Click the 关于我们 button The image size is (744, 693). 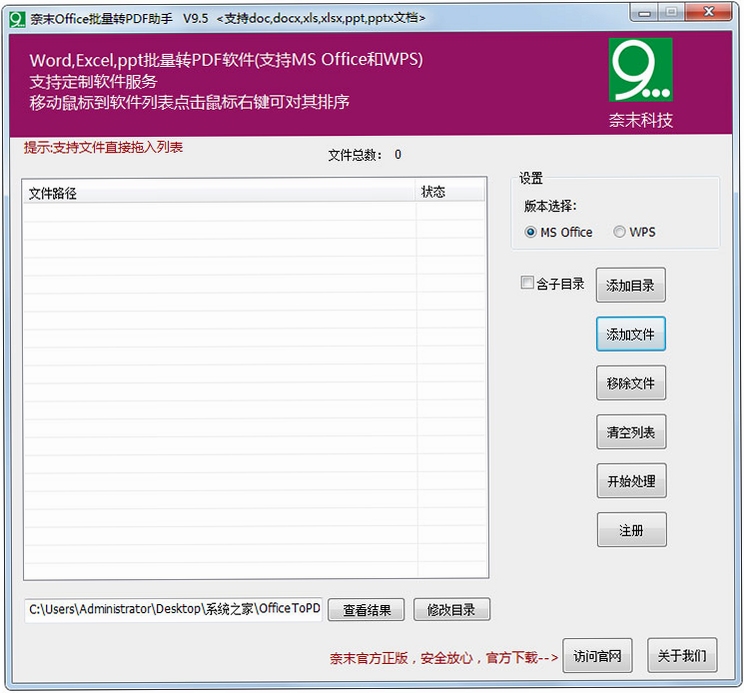[x=682, y=656]
